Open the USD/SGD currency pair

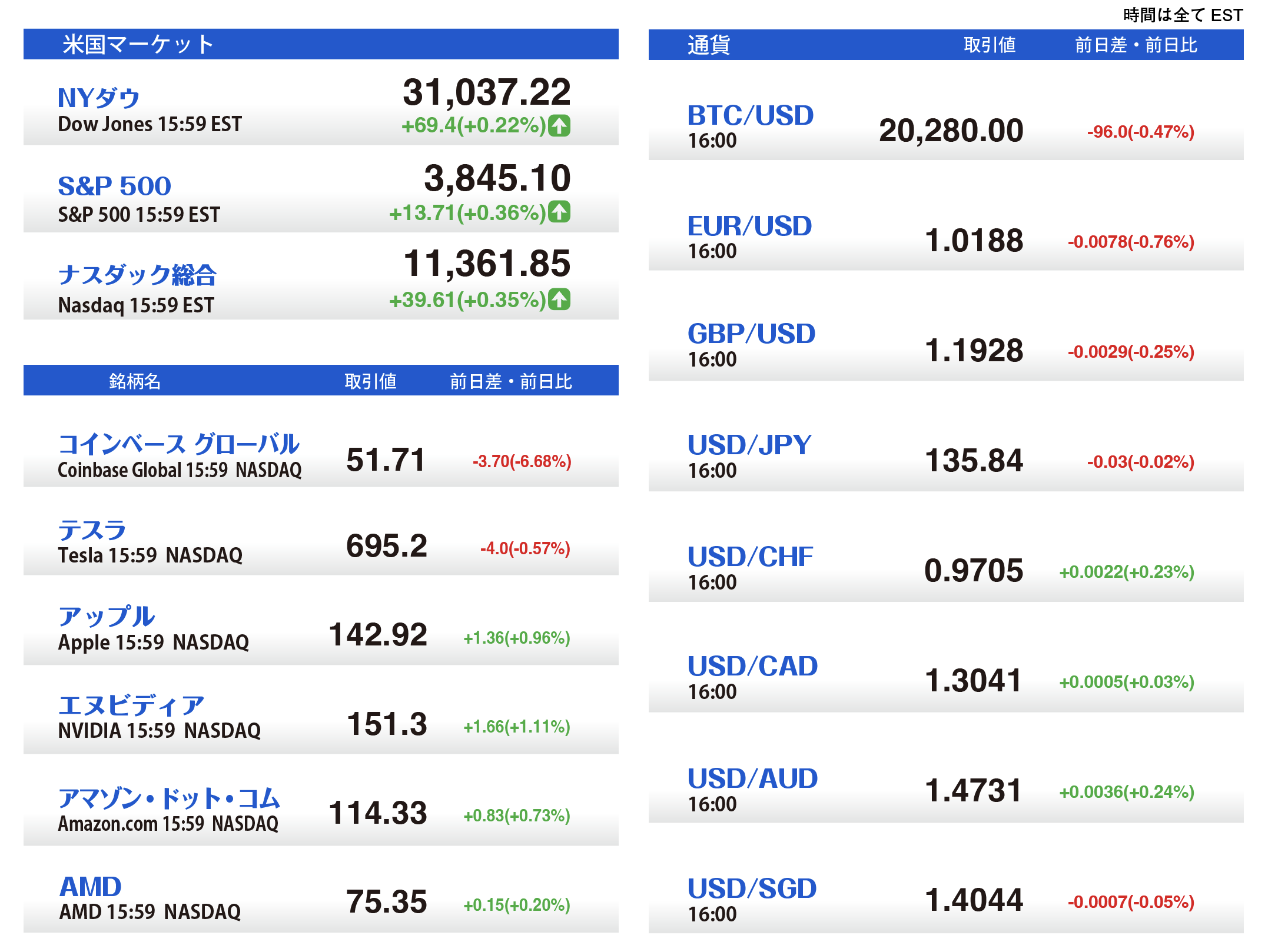752,888
